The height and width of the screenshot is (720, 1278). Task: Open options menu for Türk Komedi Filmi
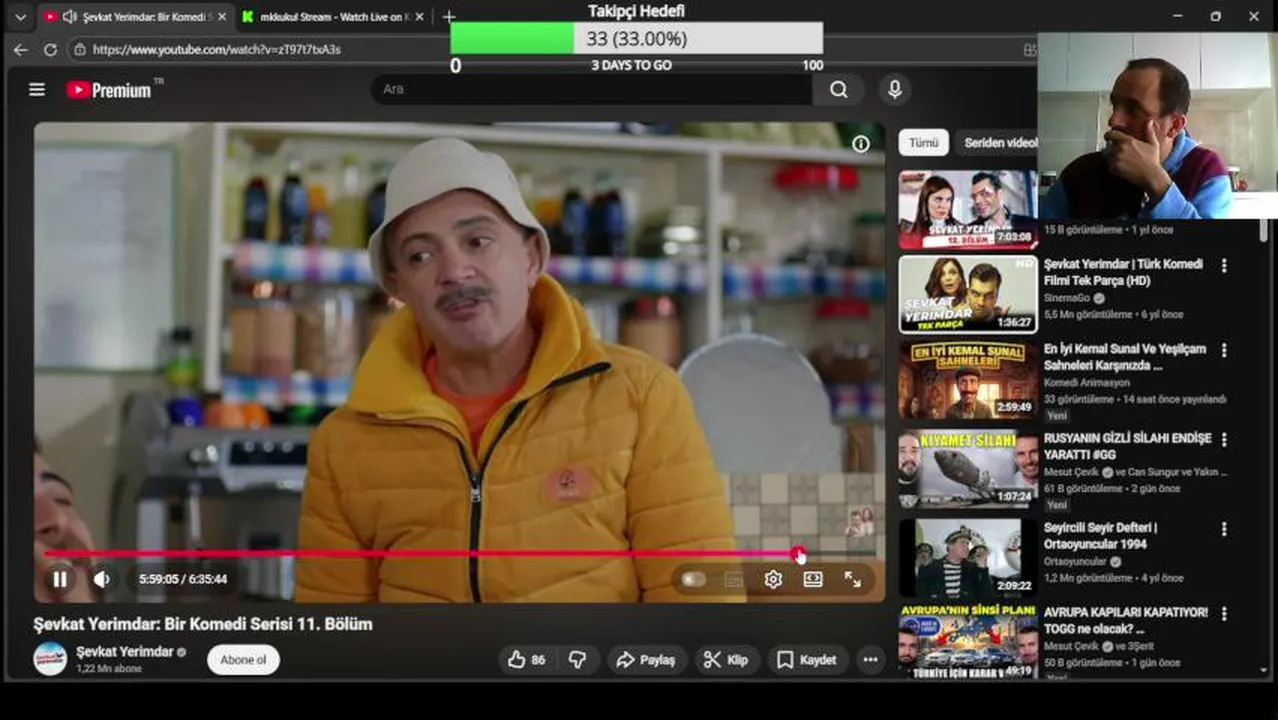tap(1224, 266)
